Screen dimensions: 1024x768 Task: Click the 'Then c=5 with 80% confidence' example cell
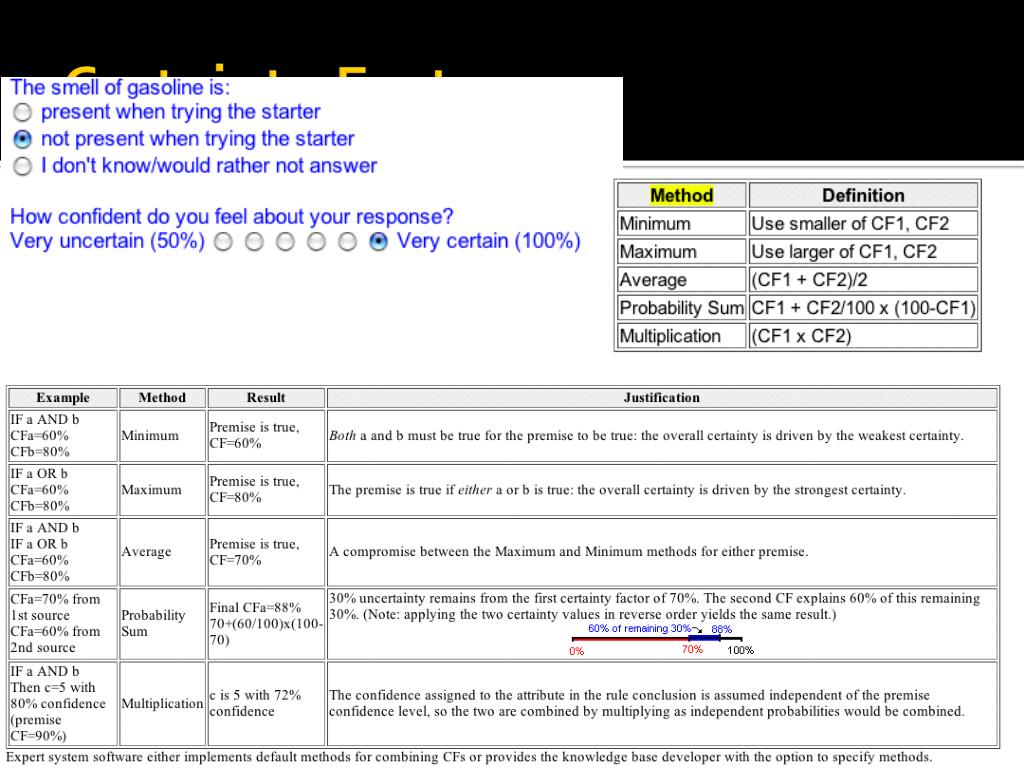click(63, 703)
